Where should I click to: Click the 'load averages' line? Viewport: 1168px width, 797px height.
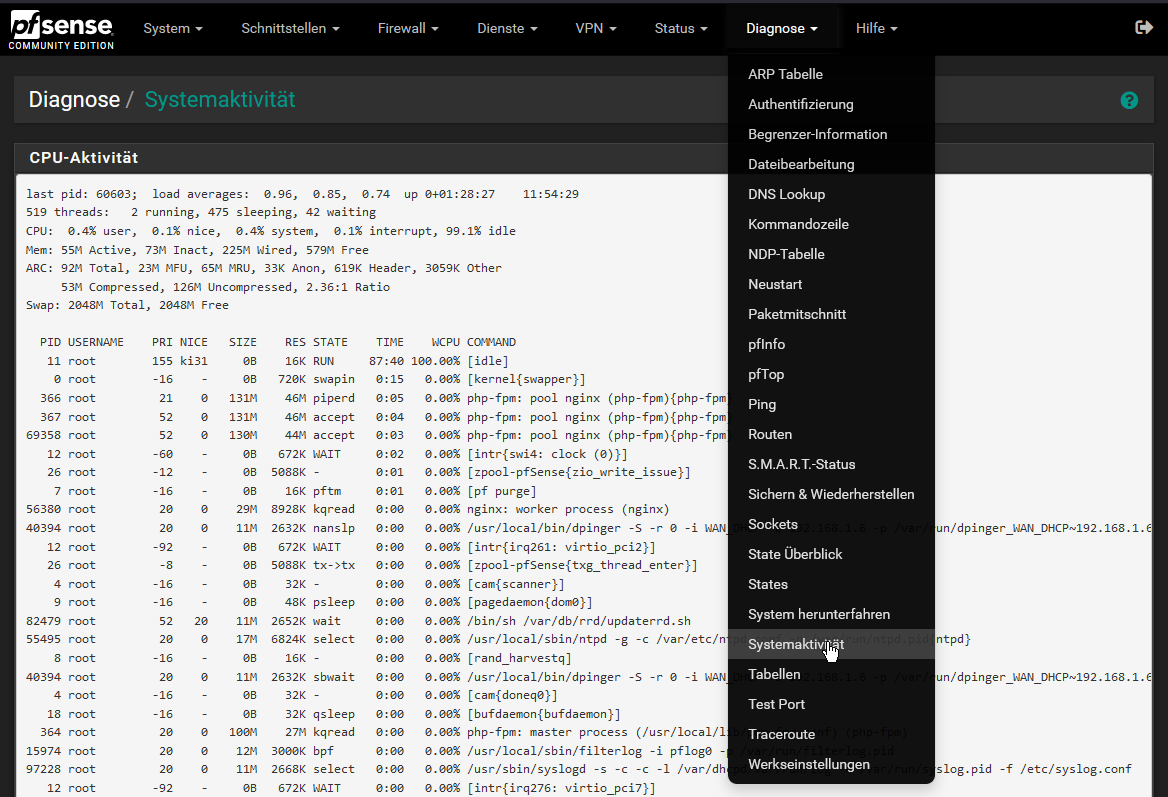pyautogui.click(x=302, y=194)
